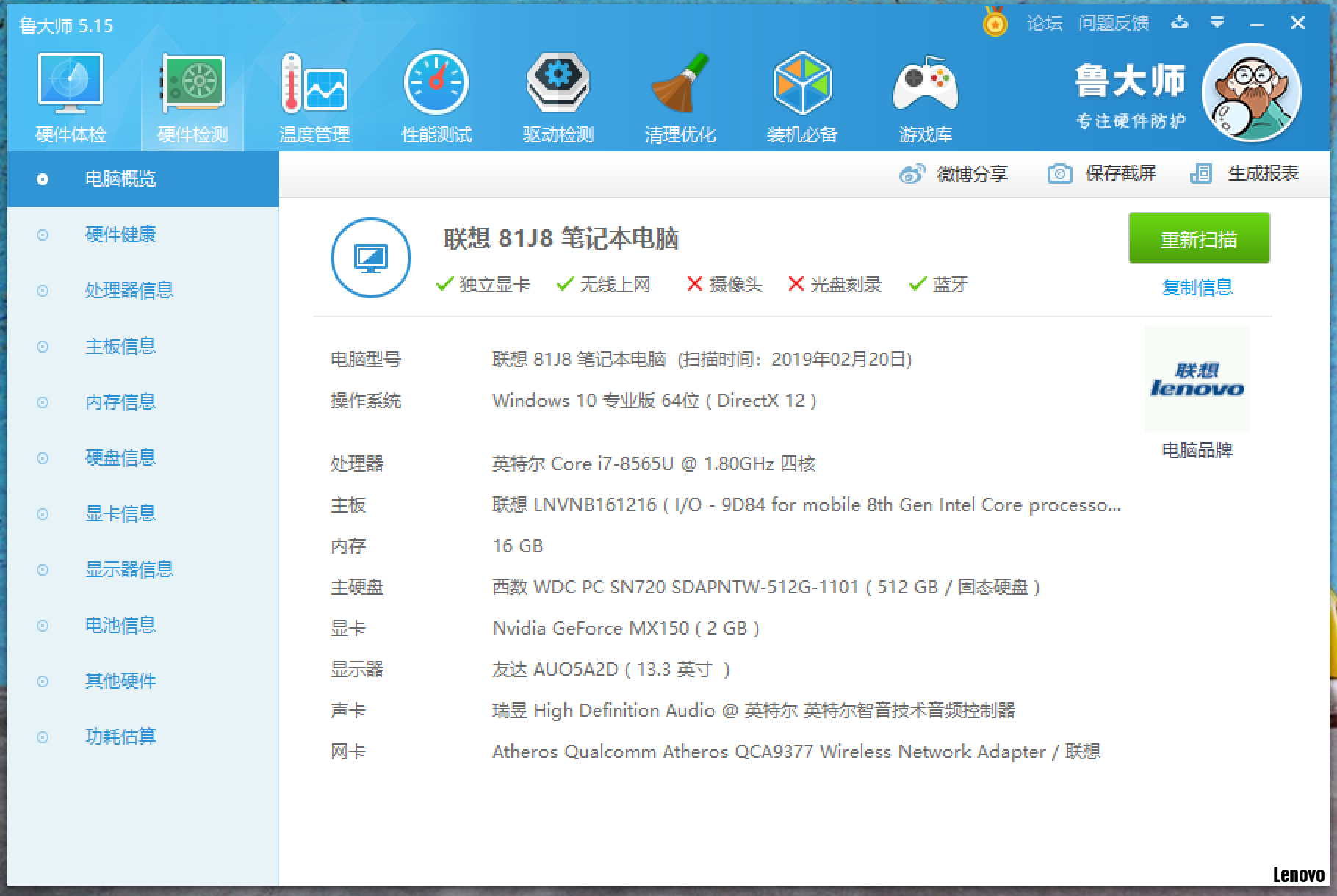Open the 游戏库 game library
Viewport: 1337px width, 896px height.
924,93
